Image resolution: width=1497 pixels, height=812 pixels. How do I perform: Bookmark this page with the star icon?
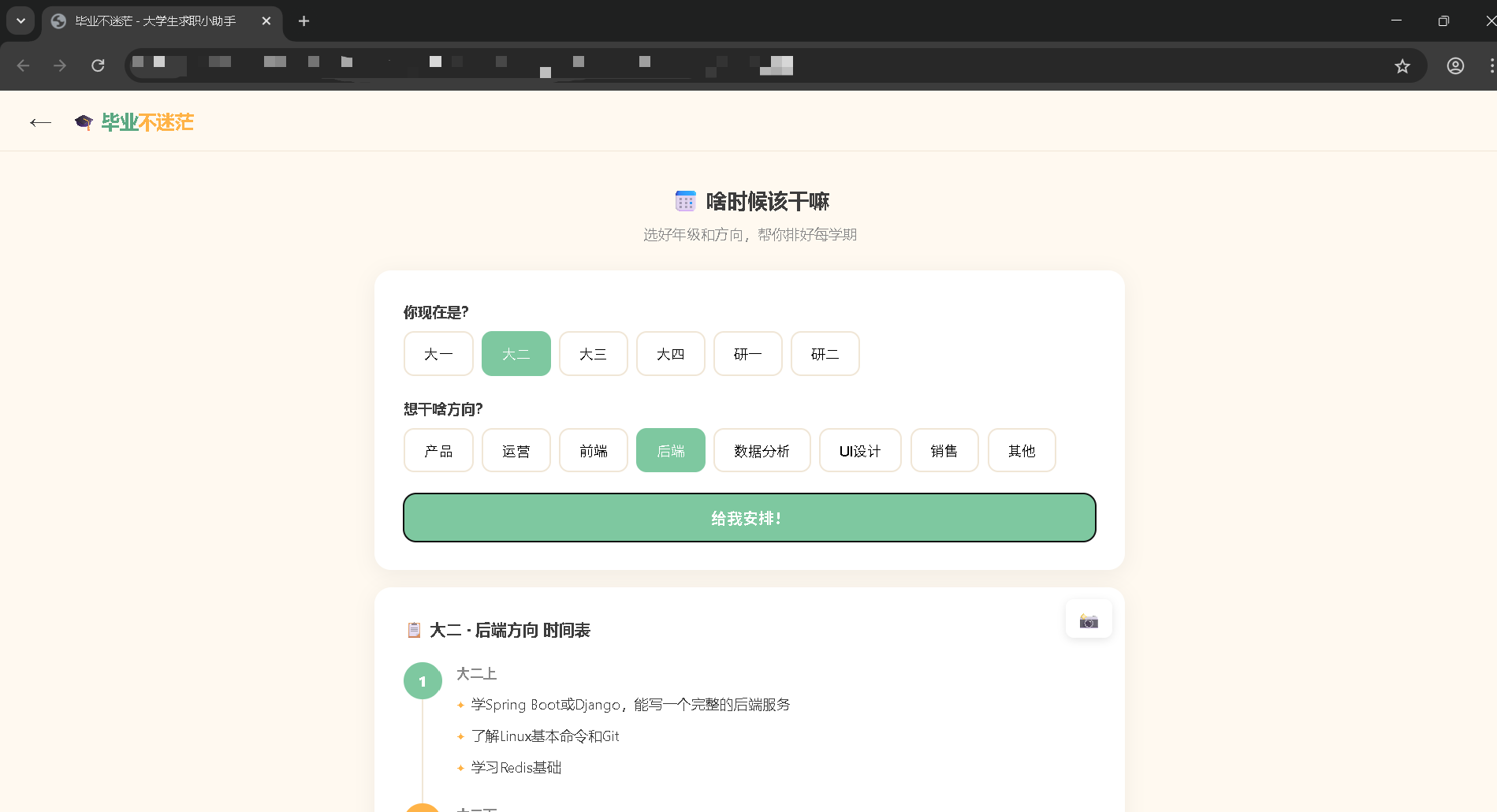point(1402,66)
